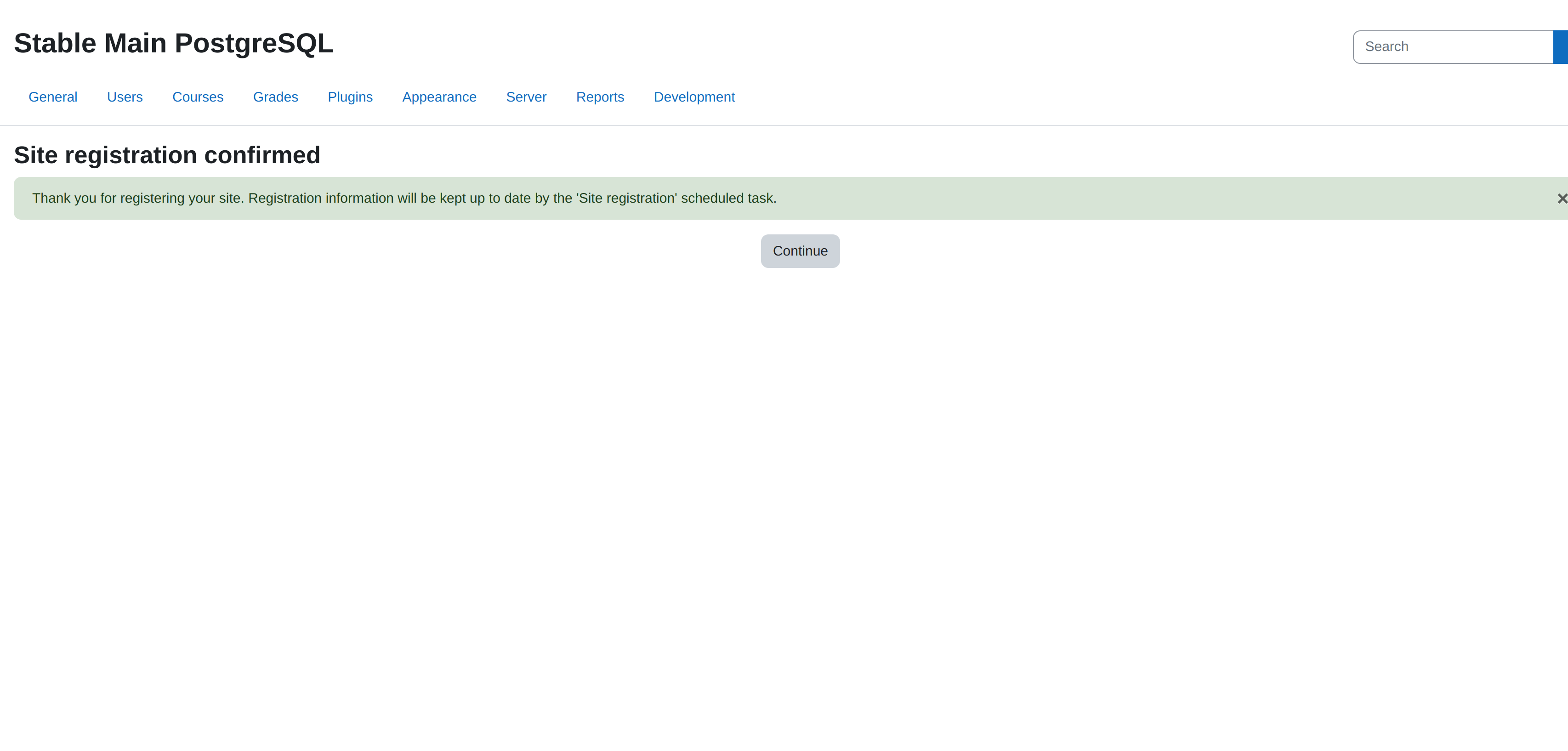Click the 'Thank you for registering' message text
This screenshot has height=751, width=1568.
click(x=404, y=199)
